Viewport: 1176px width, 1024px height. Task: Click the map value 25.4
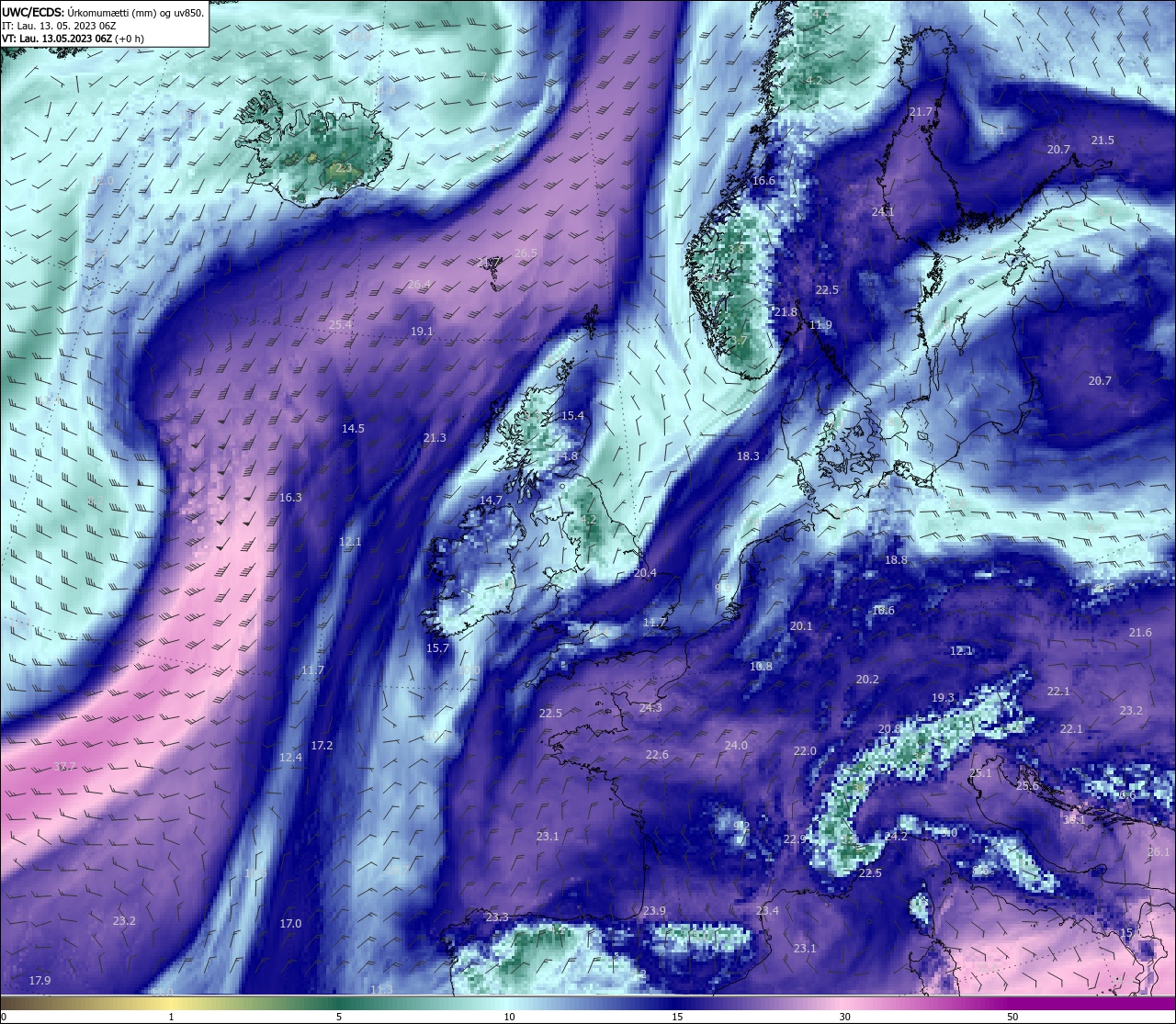pos(340,325)
